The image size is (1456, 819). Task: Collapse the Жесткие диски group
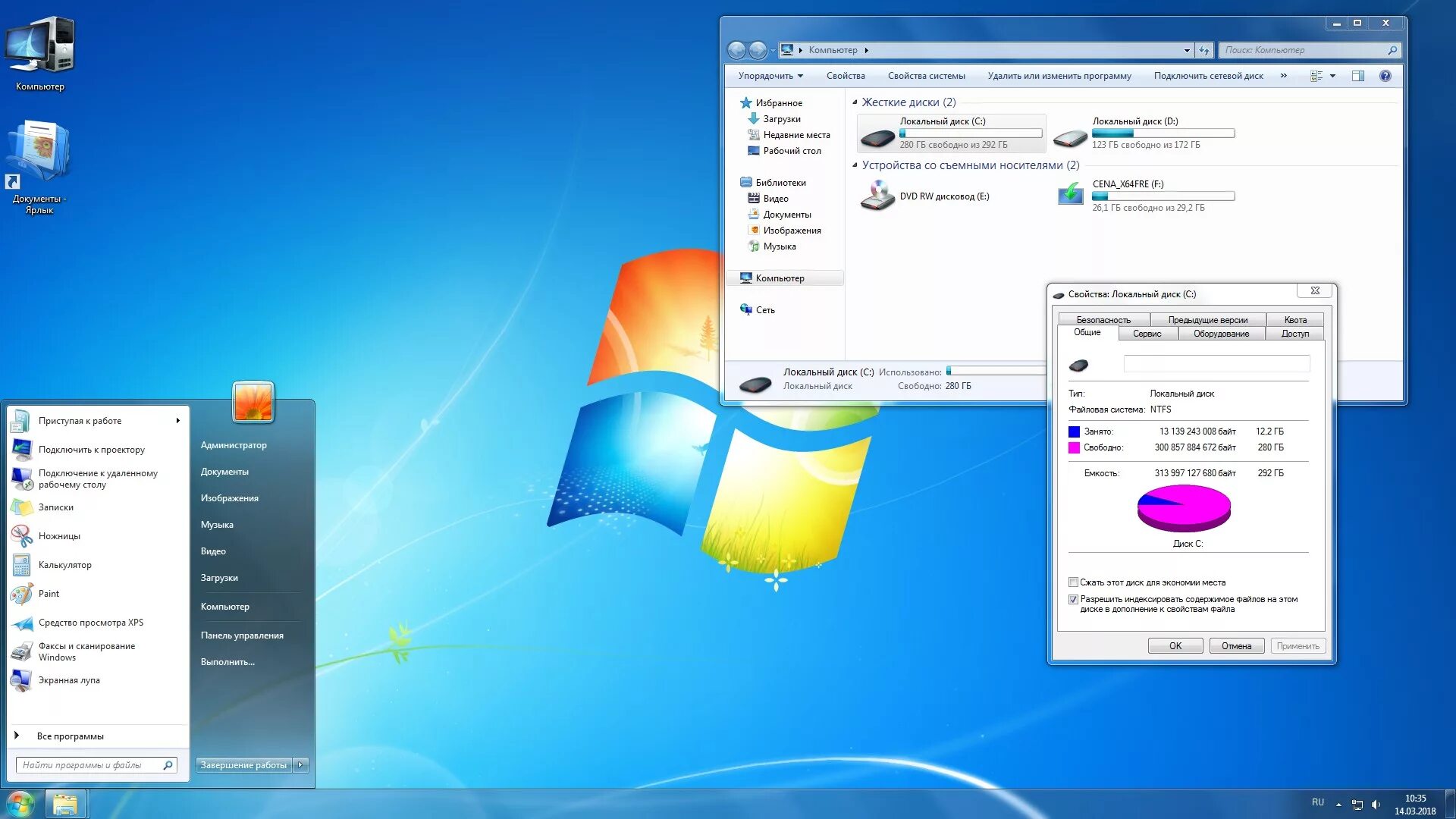tap(855, 102)
